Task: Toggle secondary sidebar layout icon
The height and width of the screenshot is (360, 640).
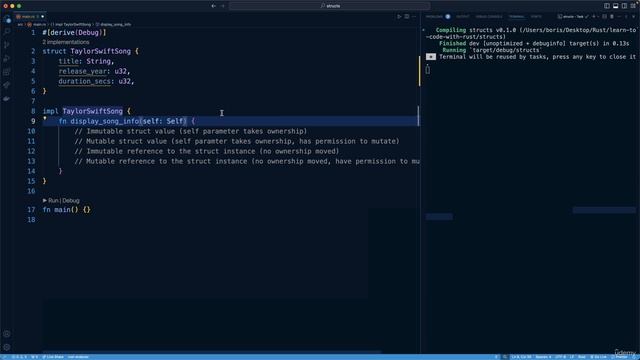Action: pyautogui.click(x=624, y=6)
